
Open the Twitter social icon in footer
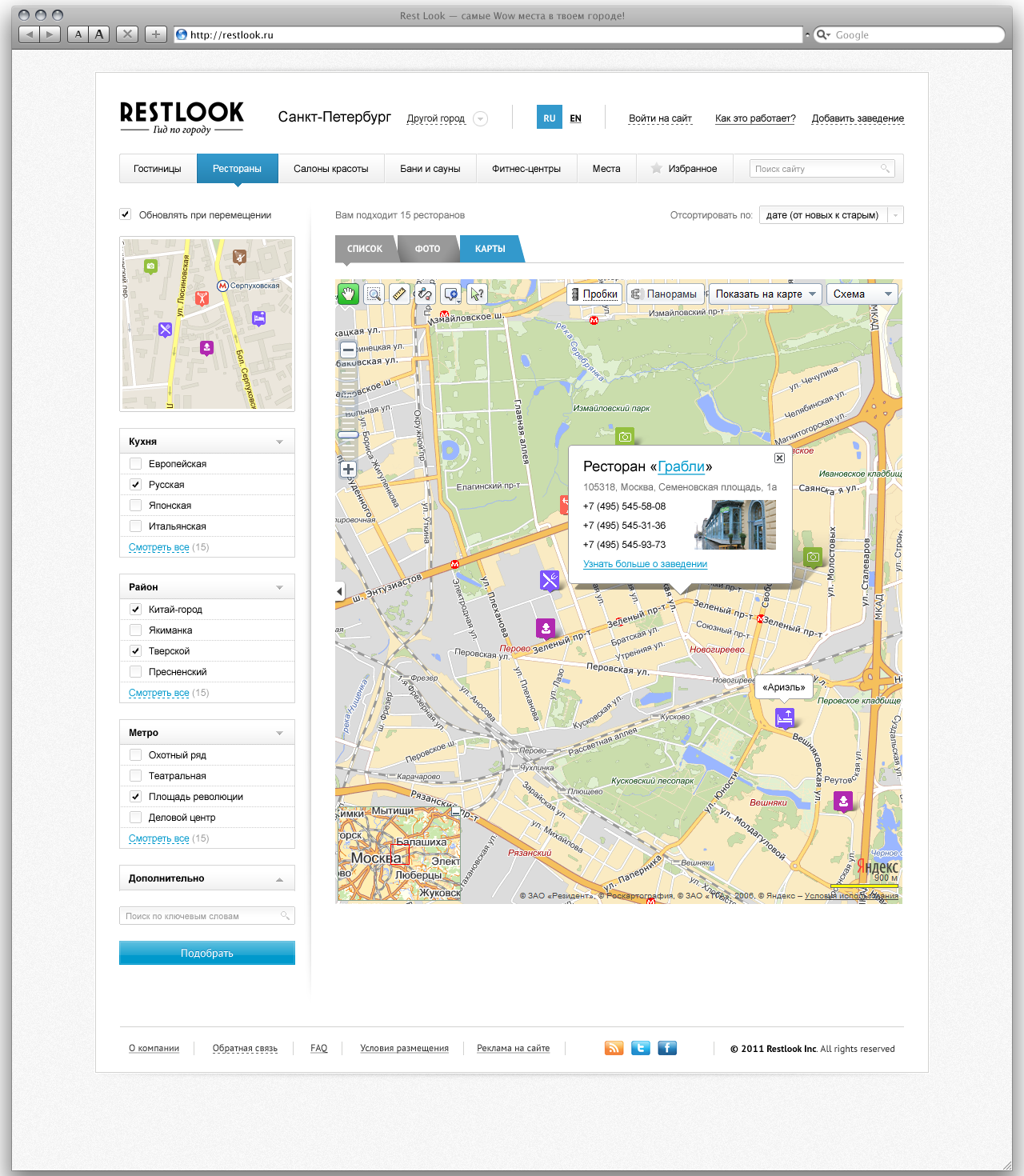(641, 1048)
